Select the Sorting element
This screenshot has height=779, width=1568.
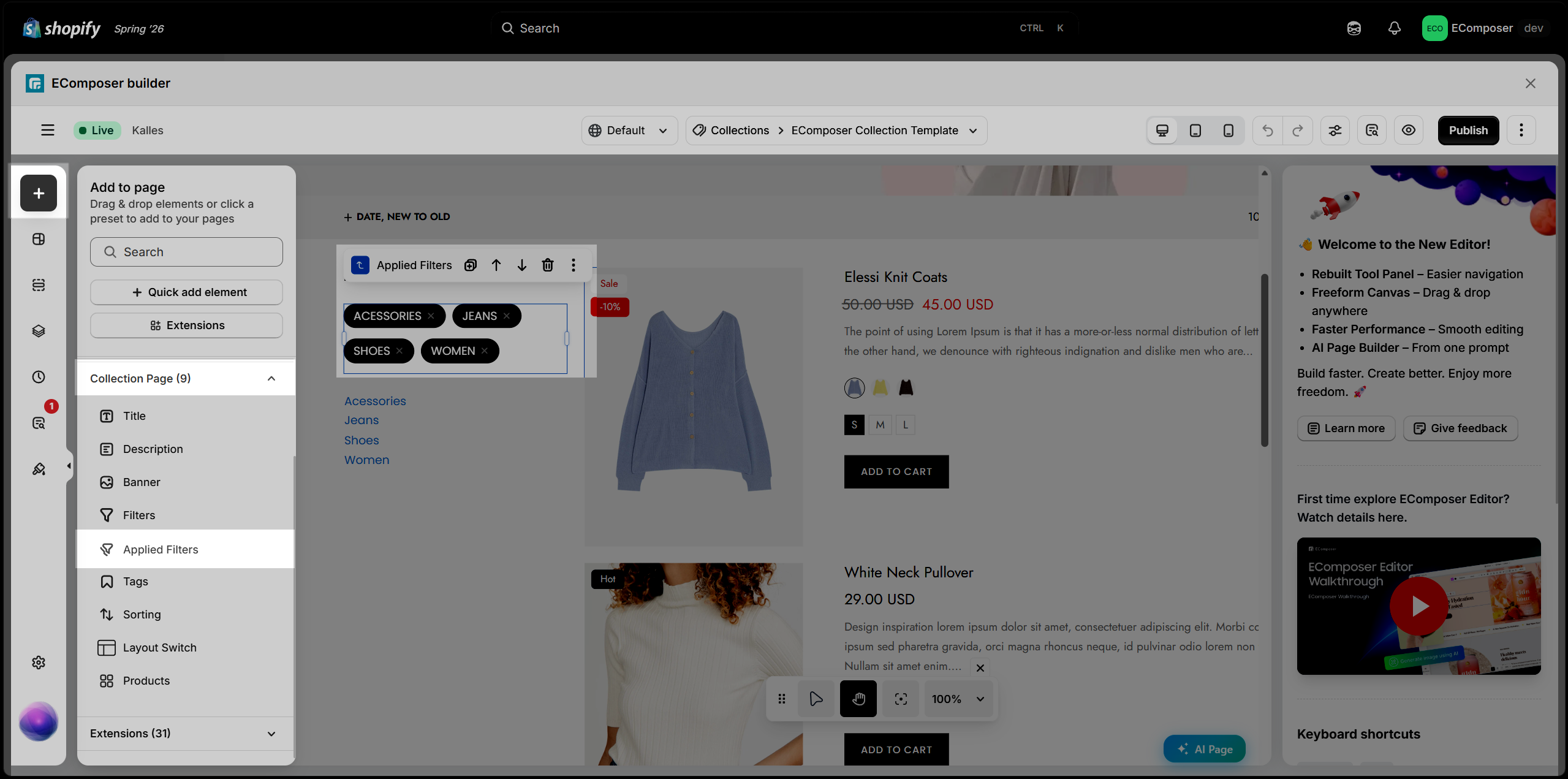[x=185, y=614]
